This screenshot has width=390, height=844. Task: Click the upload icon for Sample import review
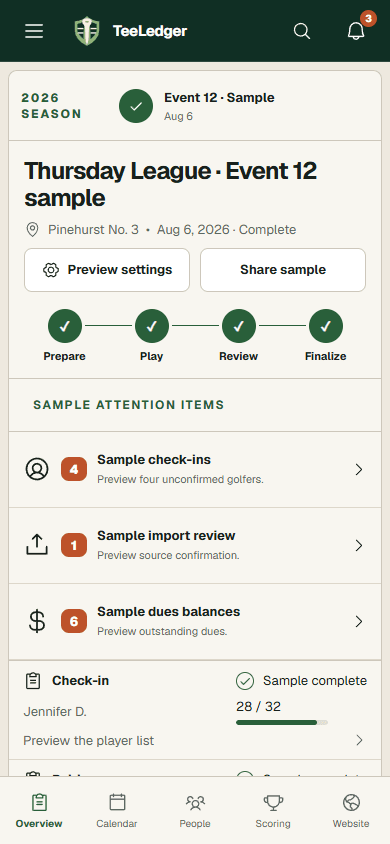[x=37, y=545]
